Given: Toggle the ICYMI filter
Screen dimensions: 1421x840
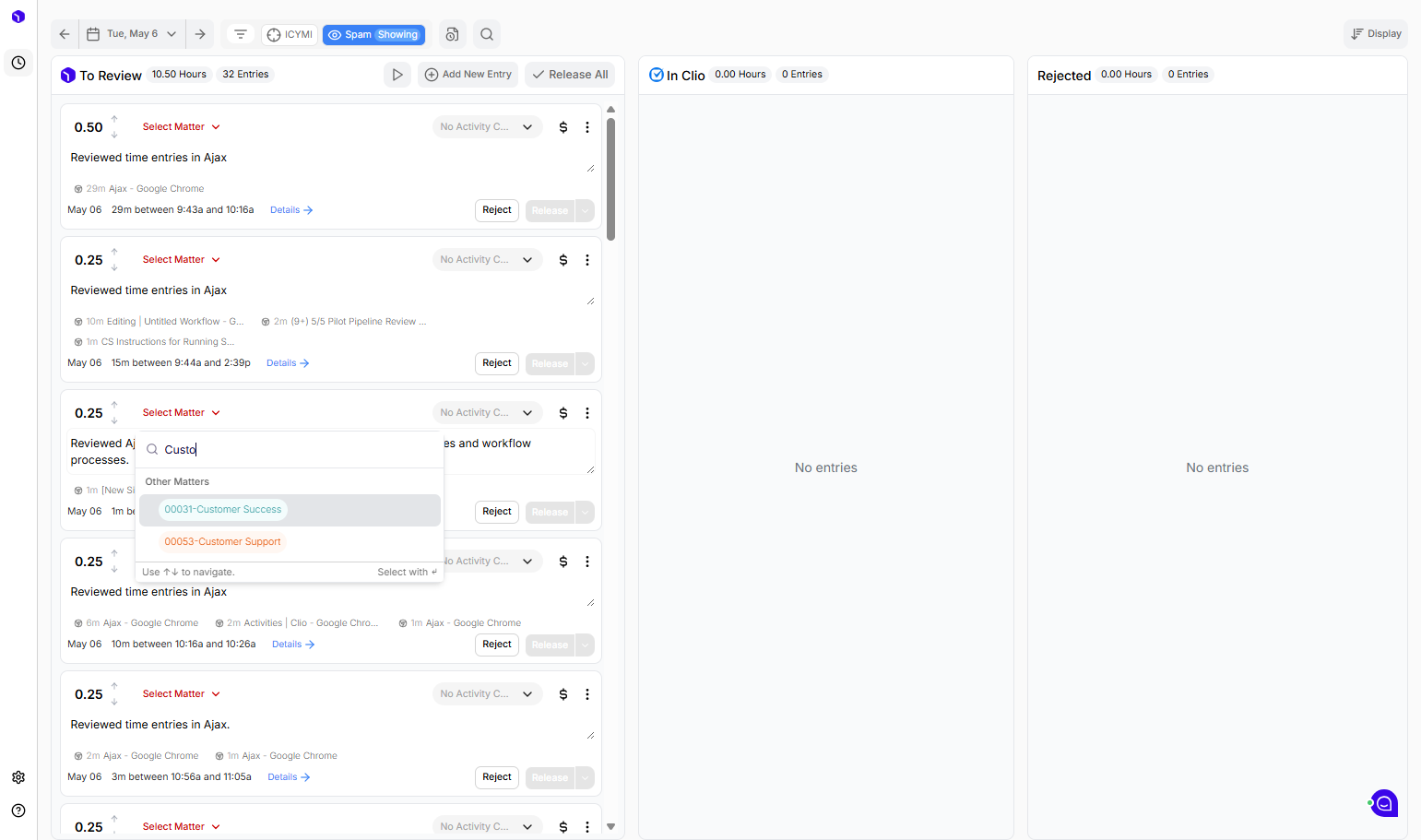Looking at the screenshot, I should [x=290, y=35].
